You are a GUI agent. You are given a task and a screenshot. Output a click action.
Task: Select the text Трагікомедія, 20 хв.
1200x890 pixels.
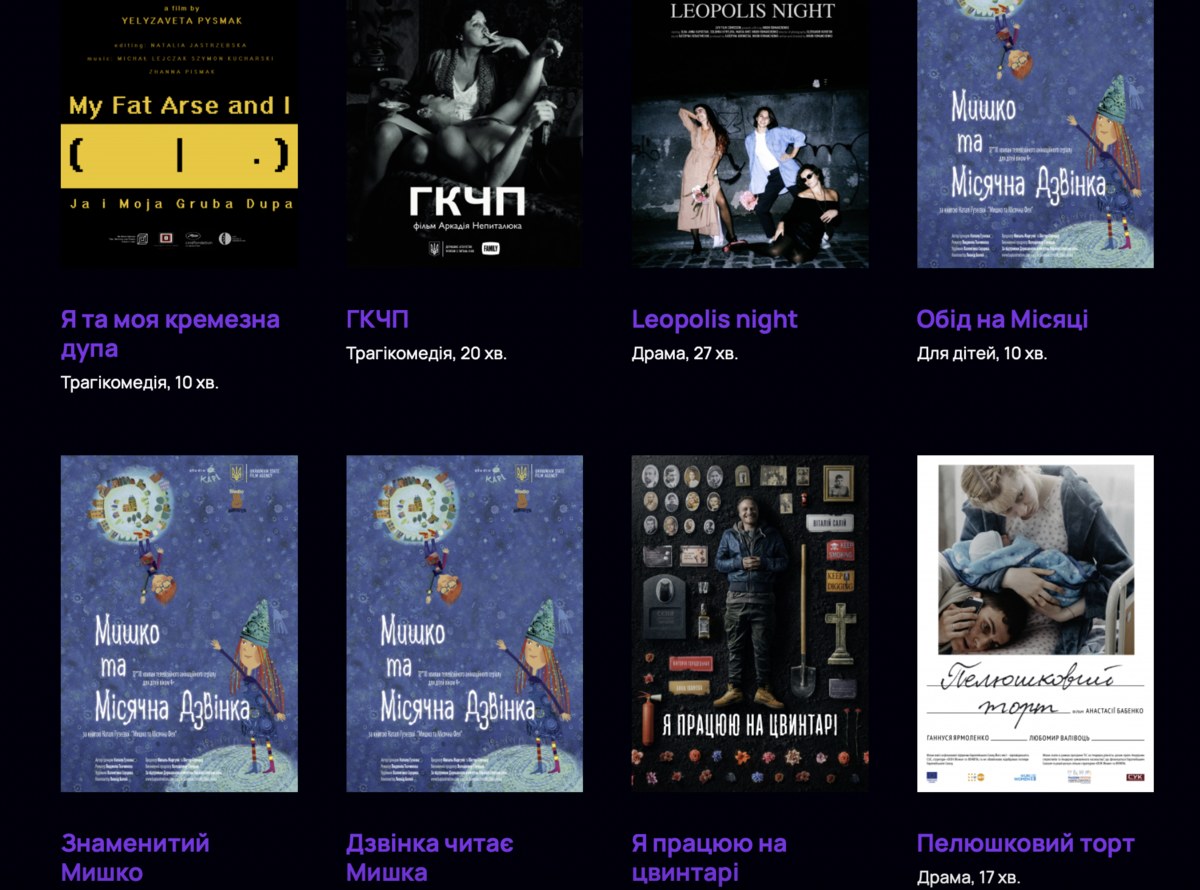(427, 353)
